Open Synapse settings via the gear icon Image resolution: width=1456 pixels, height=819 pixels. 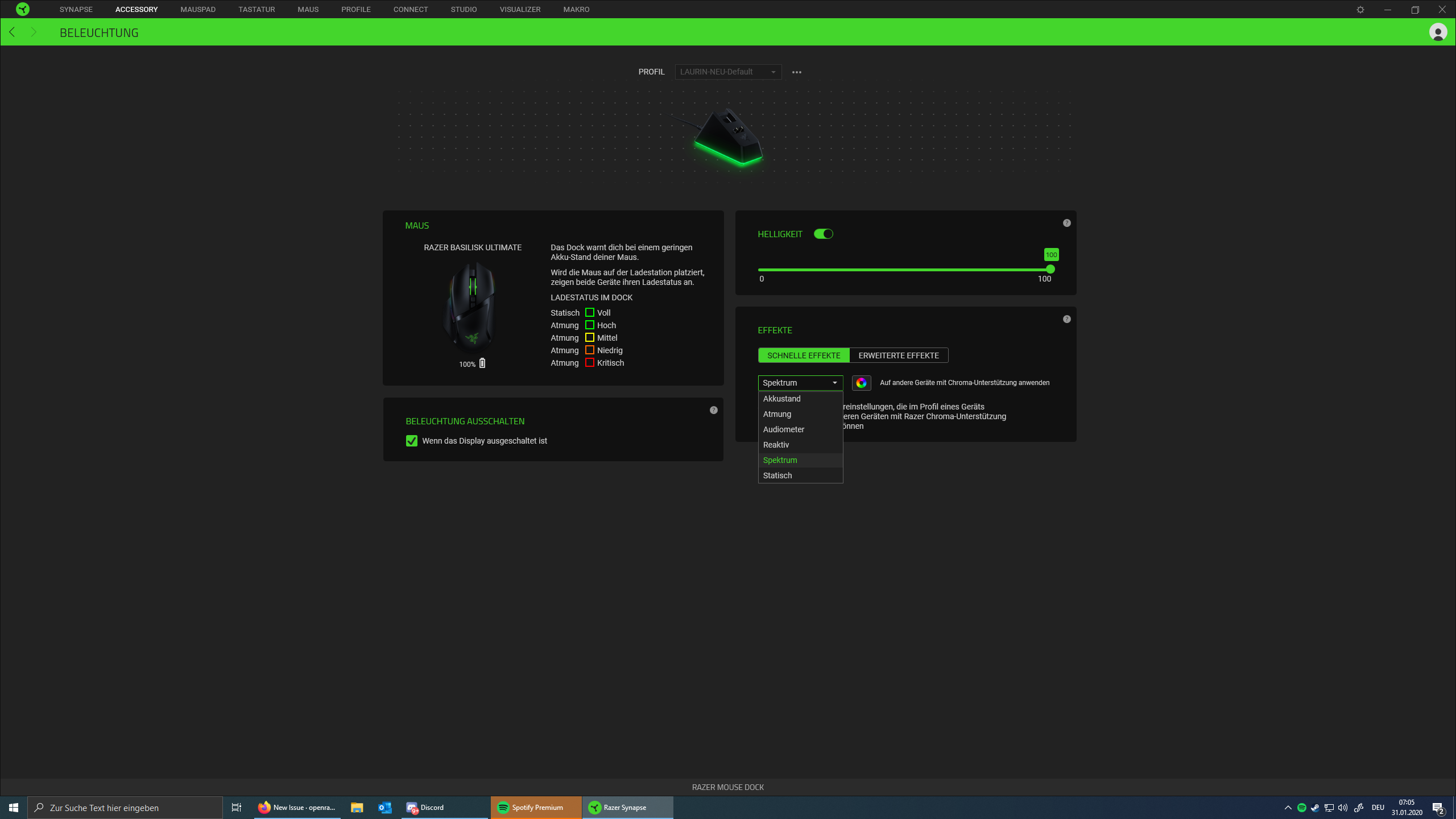pos(1362,9)
